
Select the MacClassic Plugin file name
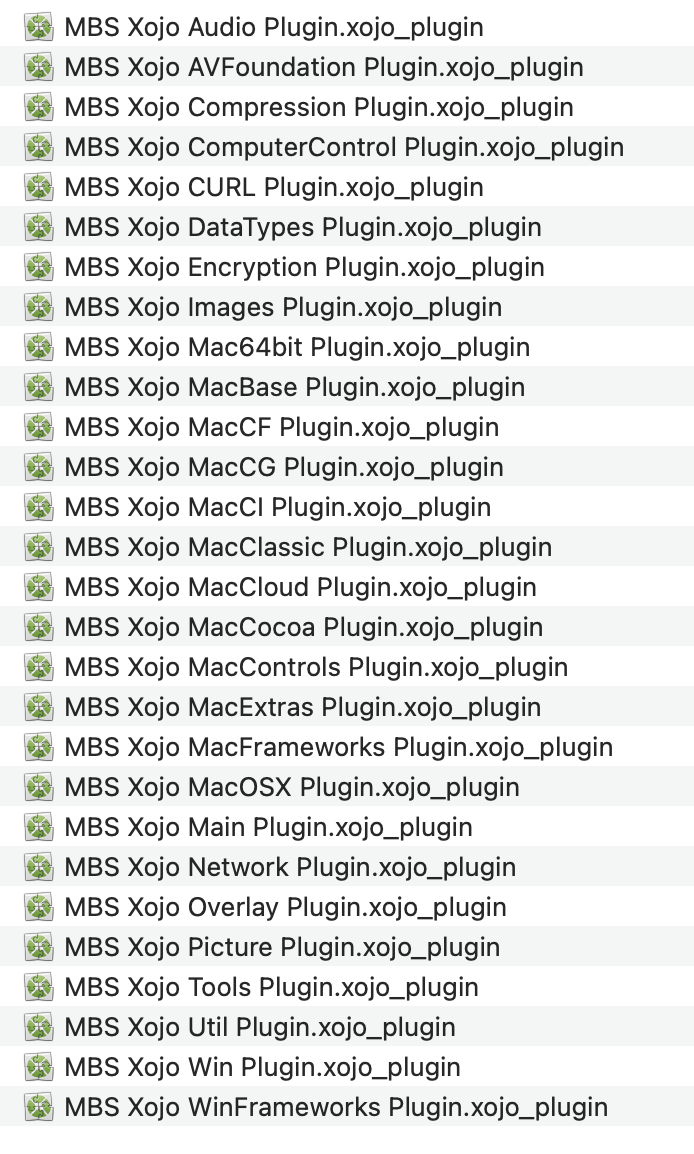[x=308, y=548]
